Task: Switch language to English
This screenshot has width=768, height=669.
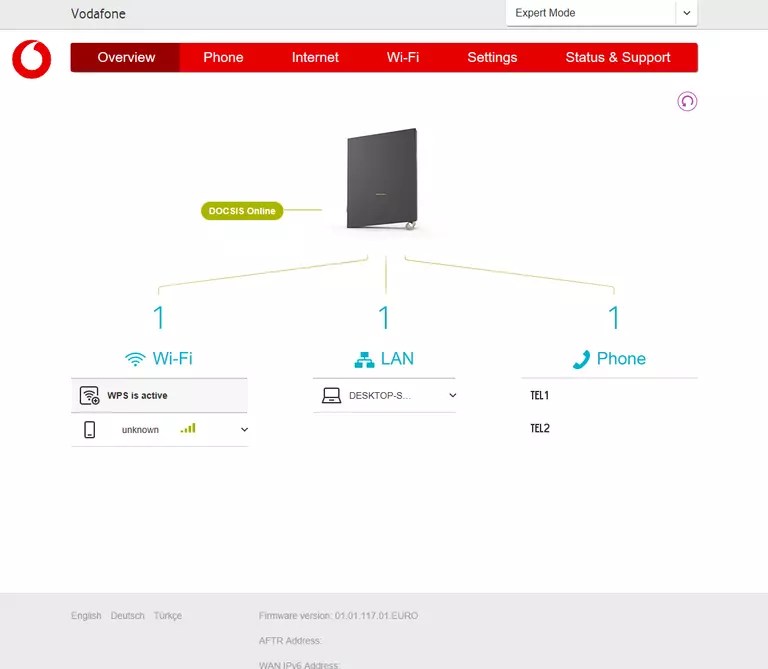Action: coord(86,616)
